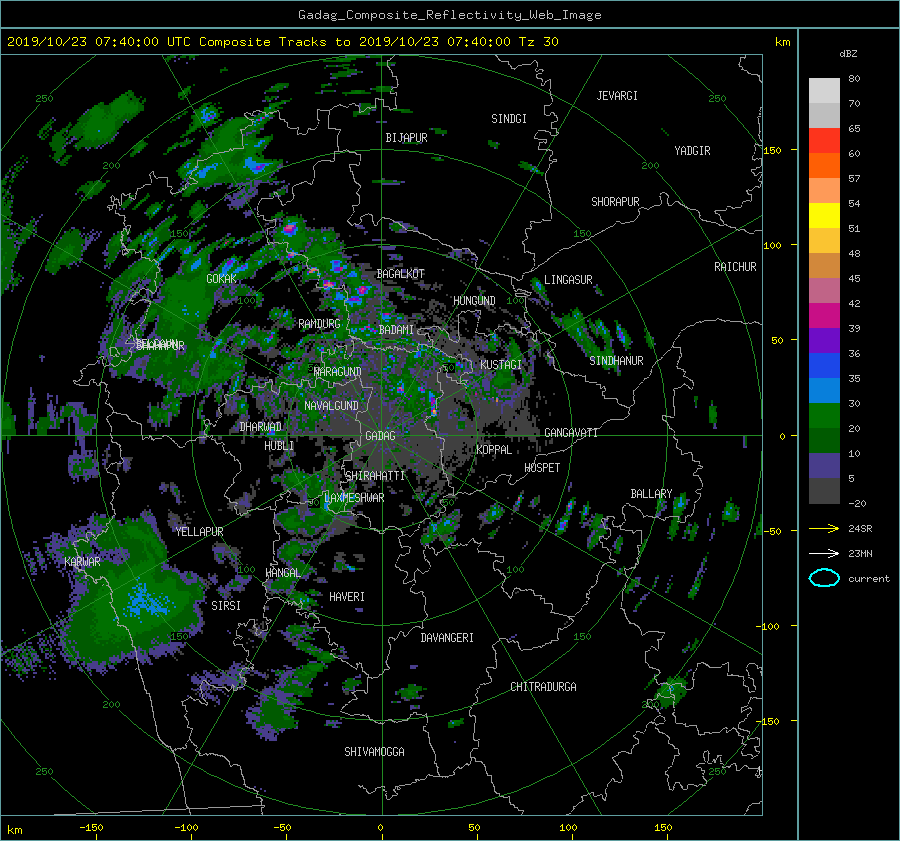Click the KOPPAL city label
The width and height of the screenshot is (900, 841).
pyautogui.click(x=494, y=450)
